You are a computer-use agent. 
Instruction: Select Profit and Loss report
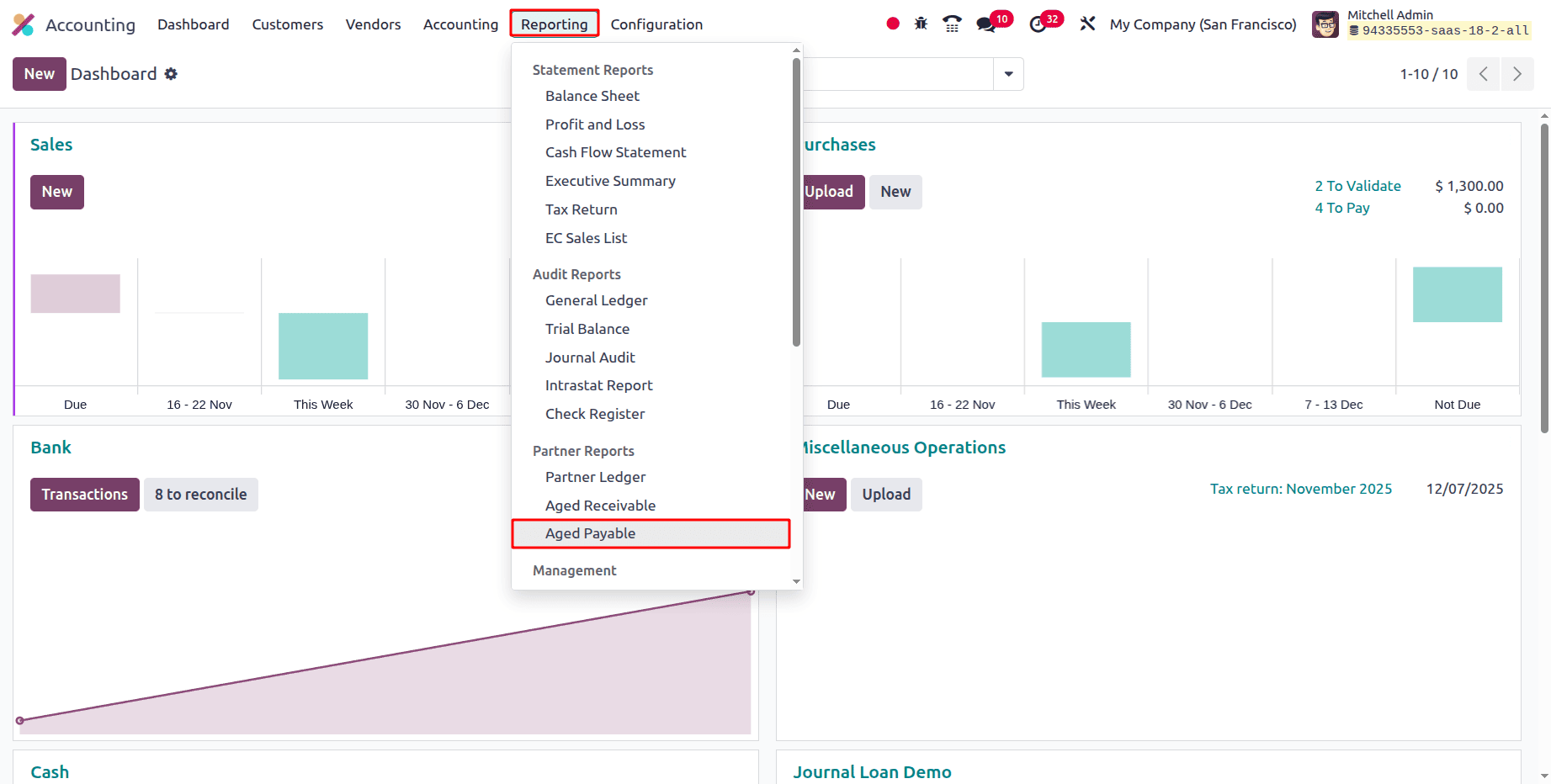651,124
